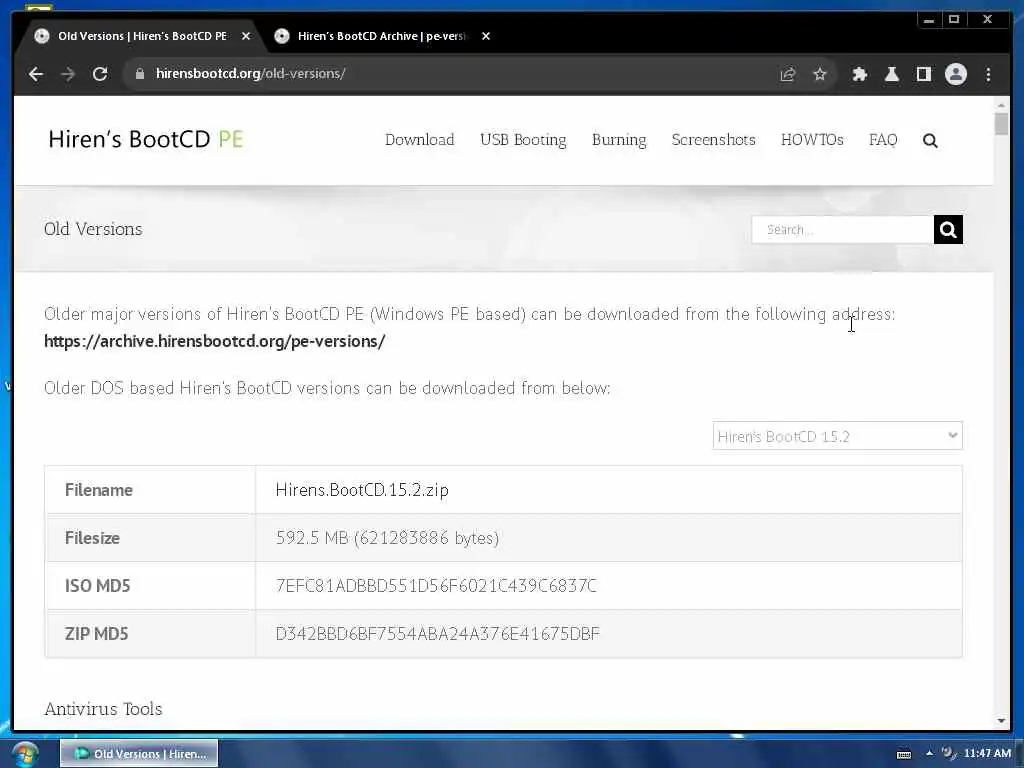Image resolution: width=1024 pixels, height=768 pixels.
Task: Click the page scrollbar down arrow
Action: [1002, 721]
